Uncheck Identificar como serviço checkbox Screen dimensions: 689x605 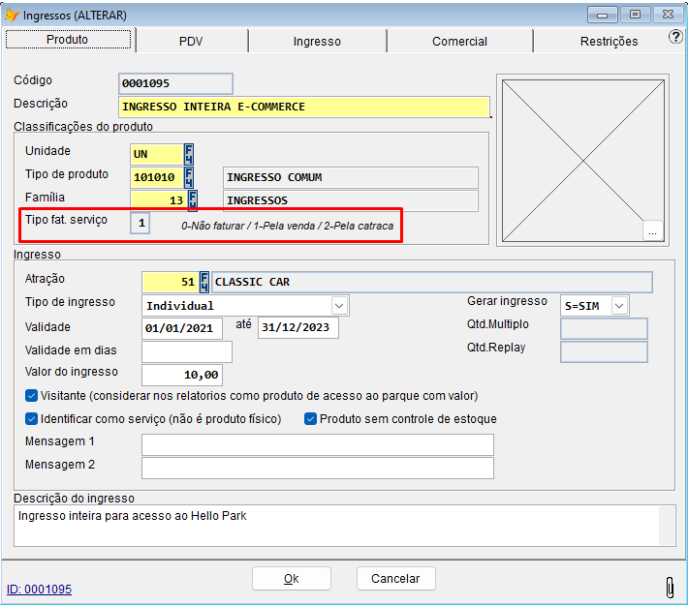32,419
